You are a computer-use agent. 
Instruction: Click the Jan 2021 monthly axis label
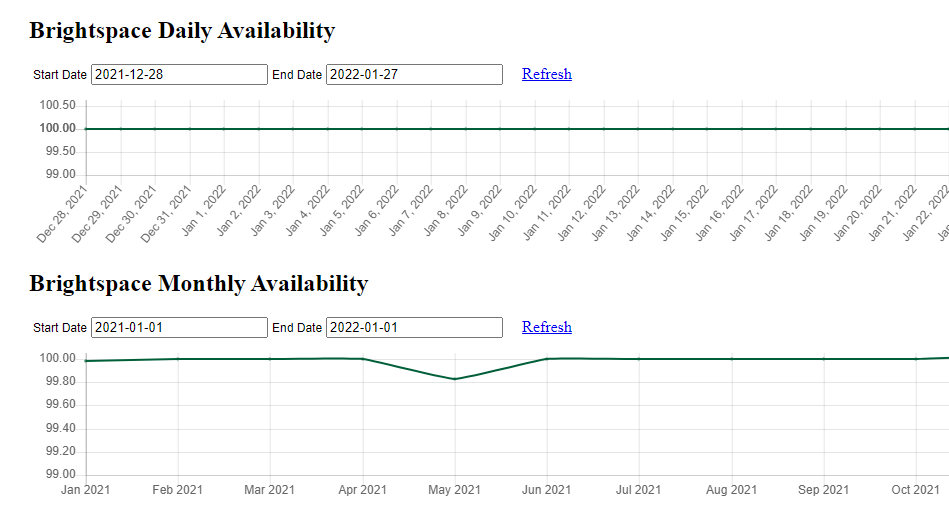pos(85,490)
